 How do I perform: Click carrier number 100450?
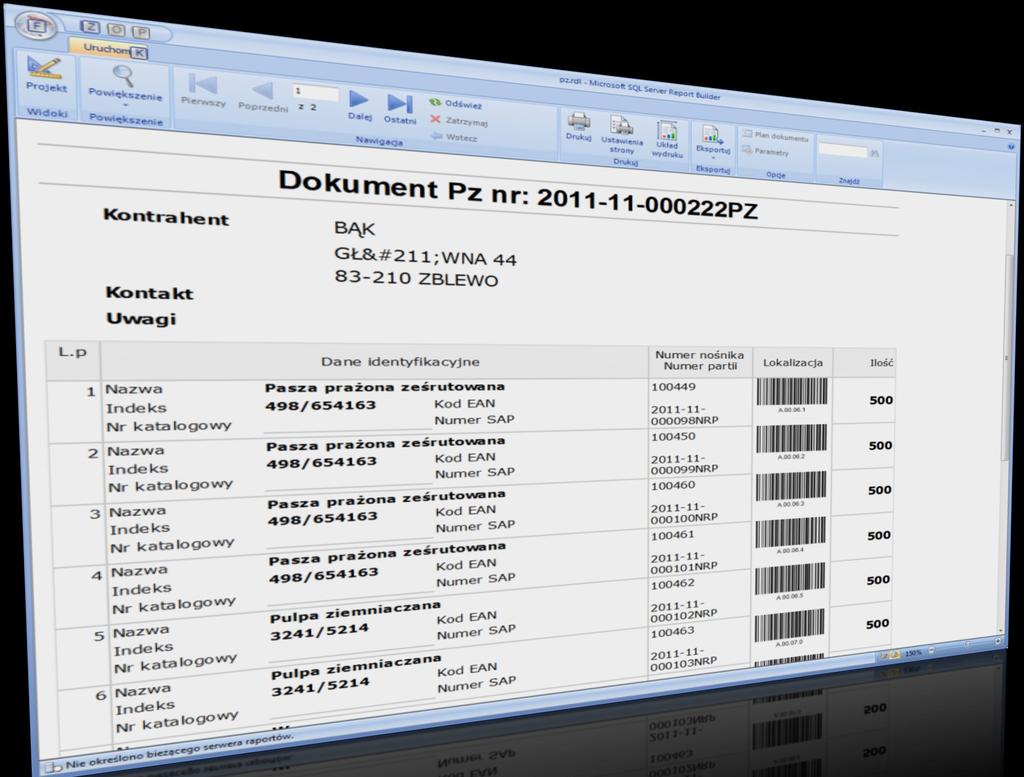[673, 436]
